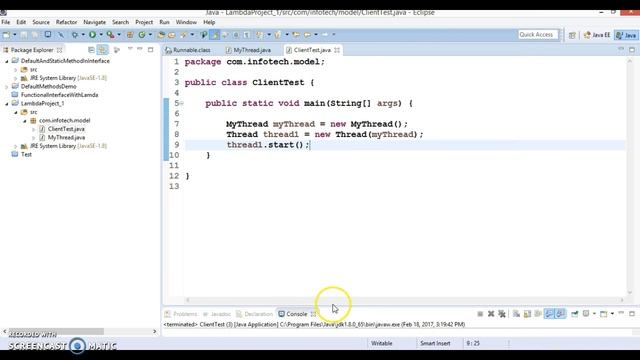Click the Search flashlight toolbar icon
Viewport: 640px width, 360px height.
click(x=184, y=35)
